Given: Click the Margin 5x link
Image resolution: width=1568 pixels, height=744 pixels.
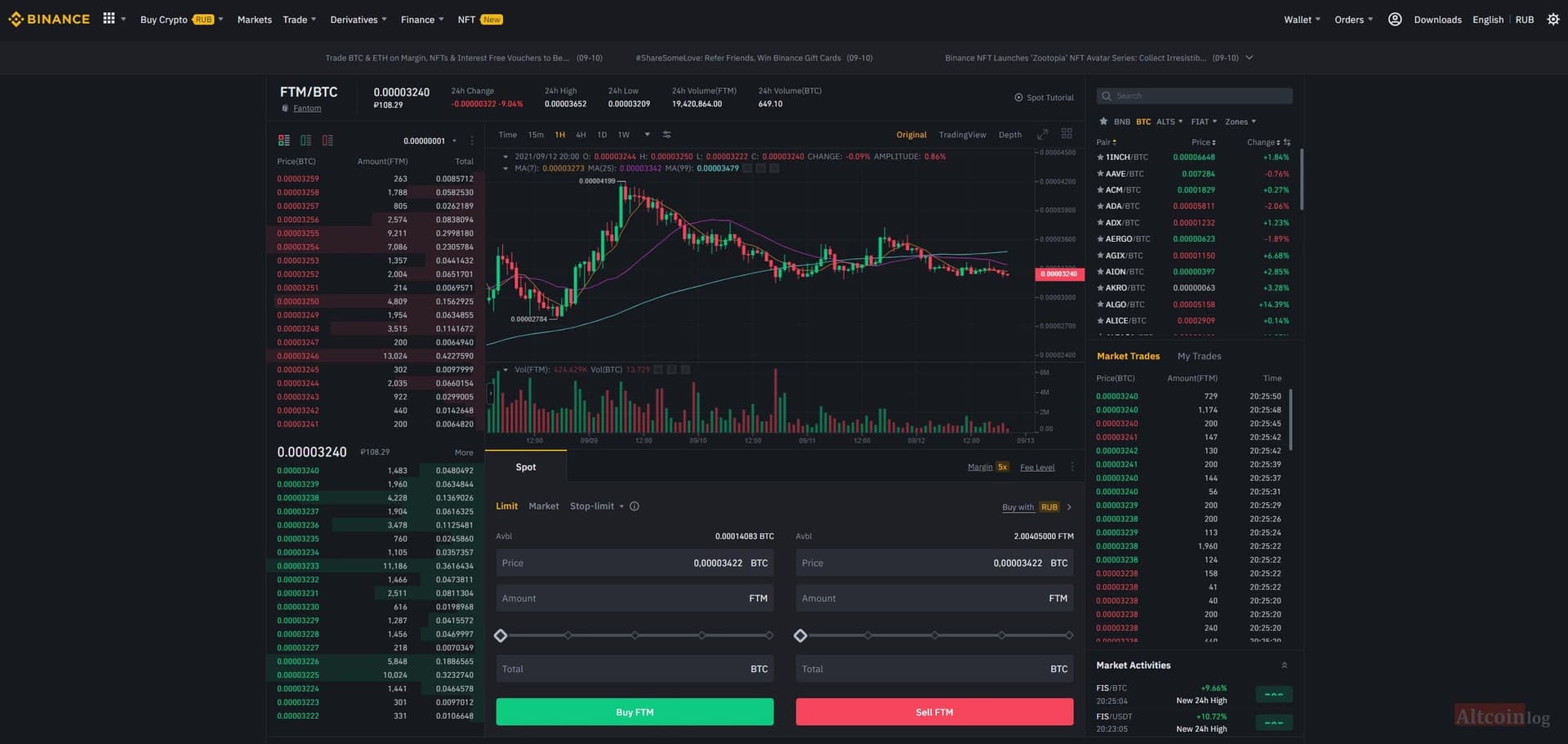Looking at the screenshot, I should [x=988, y=467].
